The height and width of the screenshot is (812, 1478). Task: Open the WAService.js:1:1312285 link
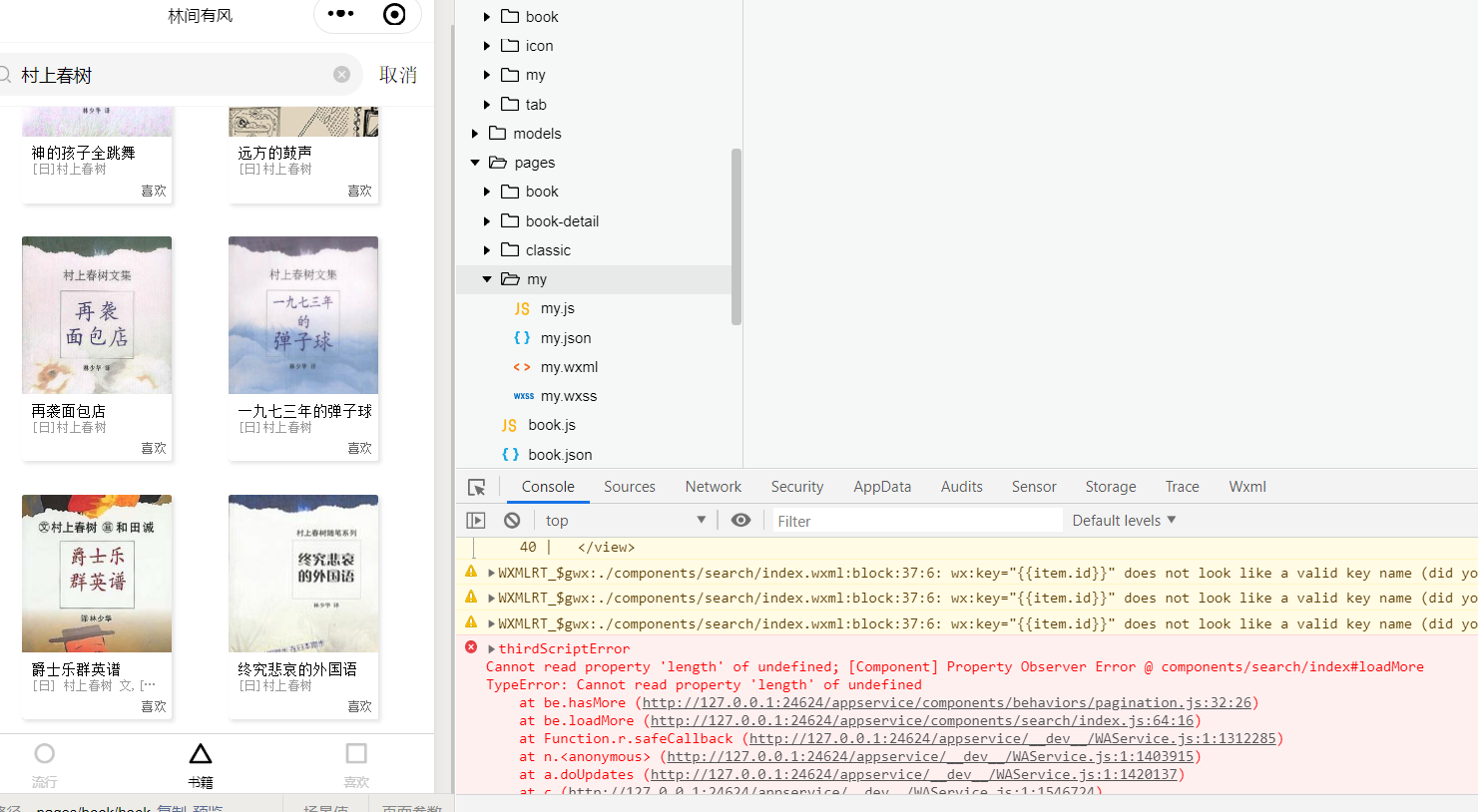[1013, 739]
